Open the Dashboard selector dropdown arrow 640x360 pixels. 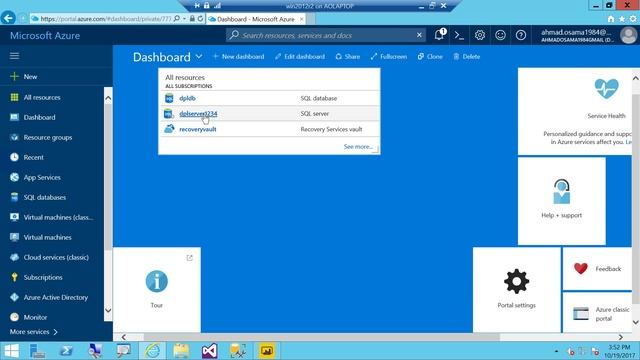point(199,56)
